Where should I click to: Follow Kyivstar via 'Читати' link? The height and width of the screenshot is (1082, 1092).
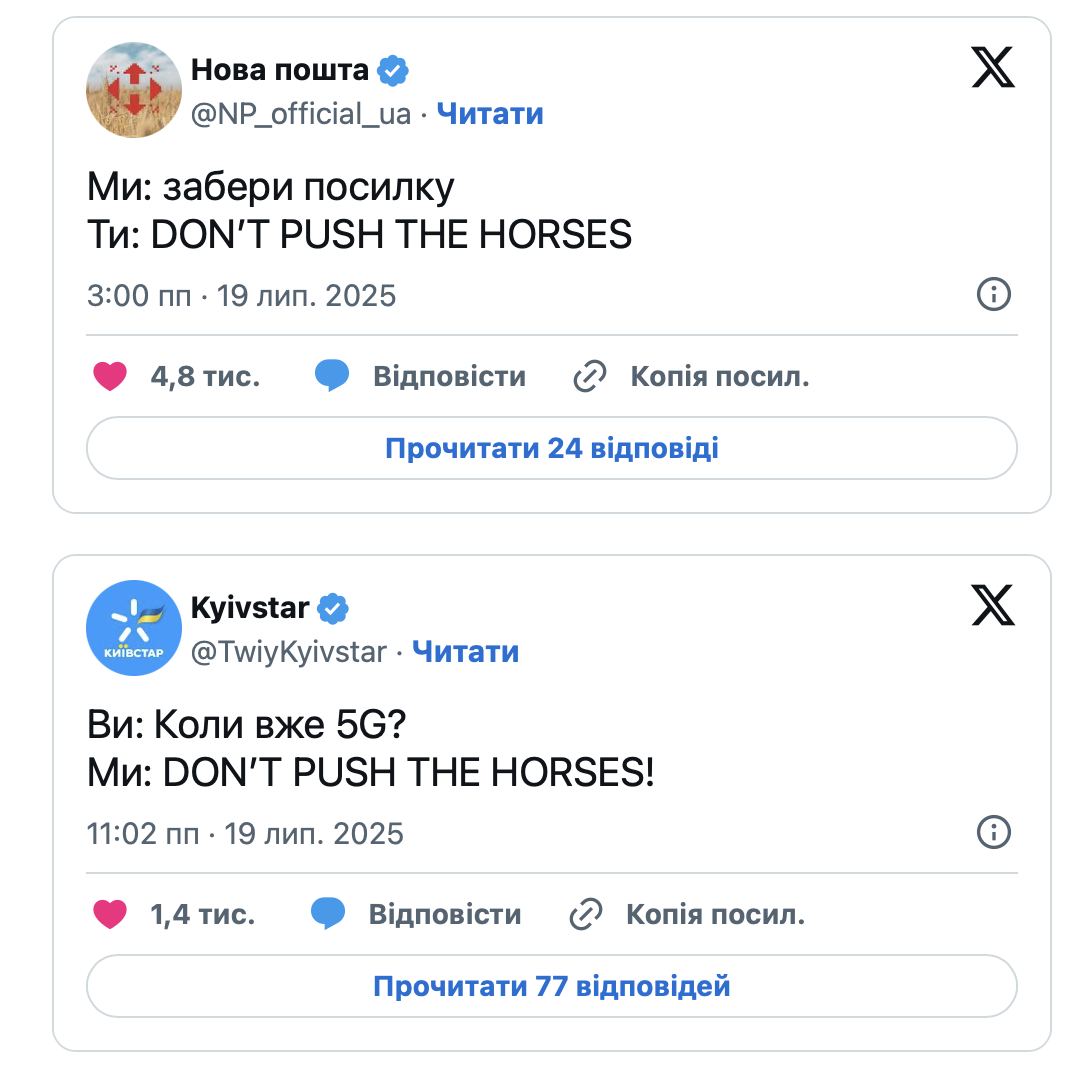pyautogui.click(x=465, y=652)
